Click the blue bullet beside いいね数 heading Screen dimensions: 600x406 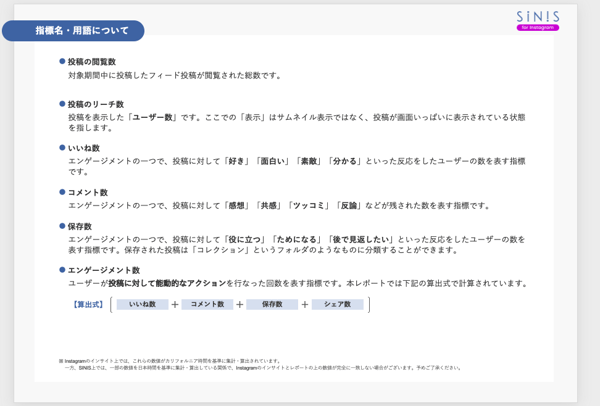click(x=62, y=148)
